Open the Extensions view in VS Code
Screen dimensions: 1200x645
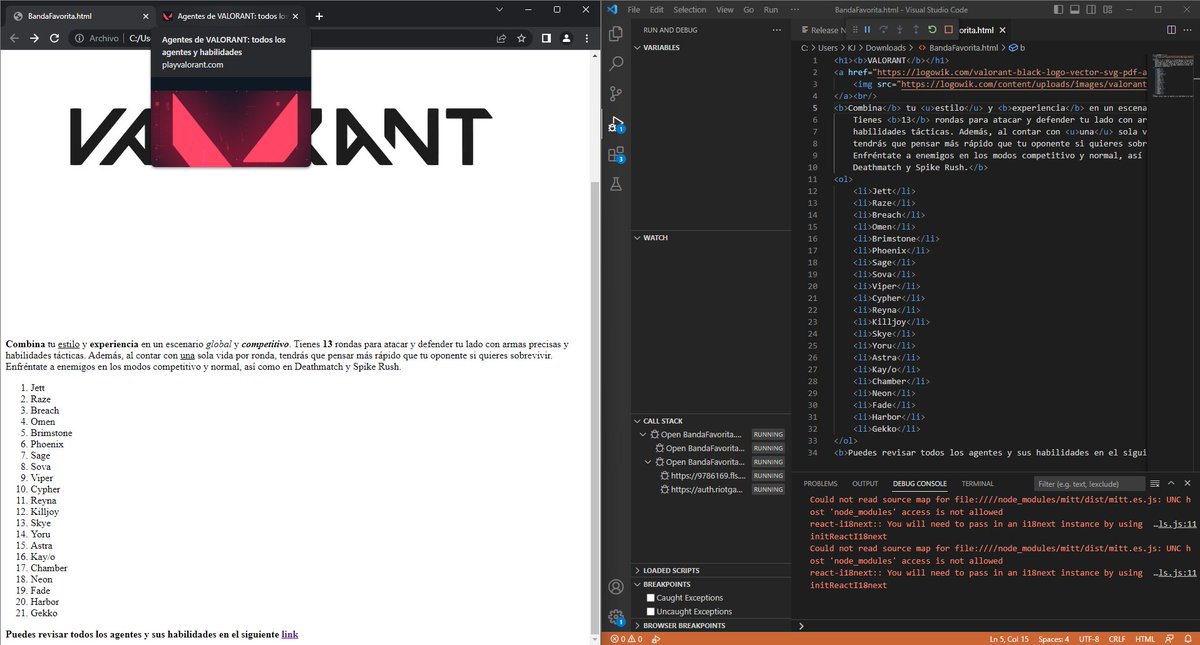[616, 154]
